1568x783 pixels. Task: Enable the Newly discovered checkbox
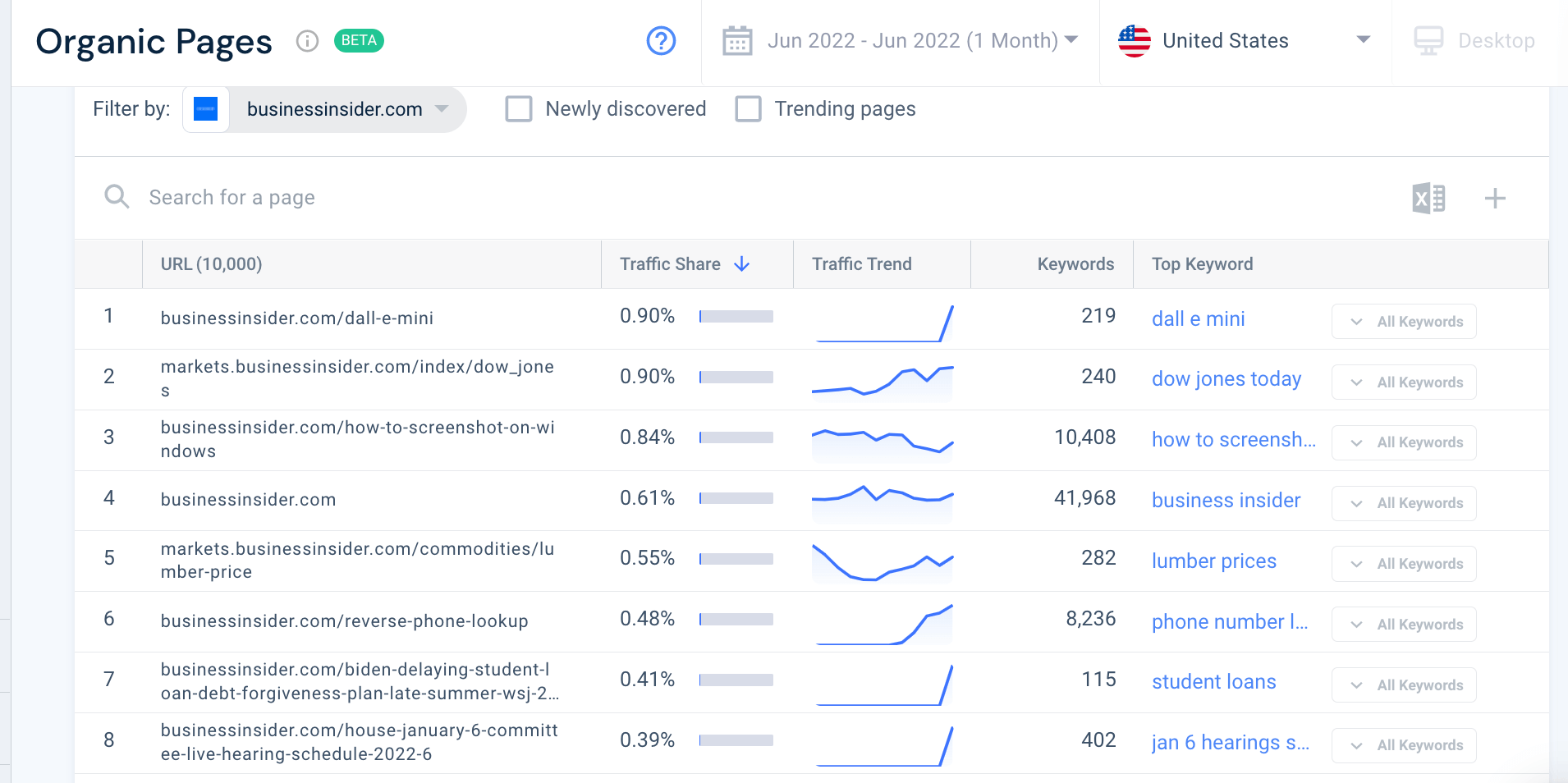[519, 108]
